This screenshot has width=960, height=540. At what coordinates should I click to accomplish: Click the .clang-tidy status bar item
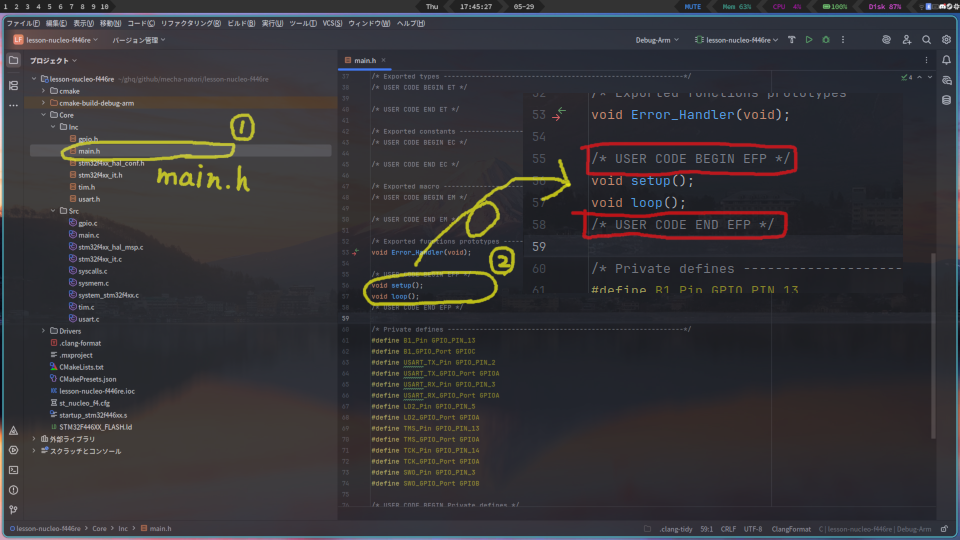pos(676,528)
